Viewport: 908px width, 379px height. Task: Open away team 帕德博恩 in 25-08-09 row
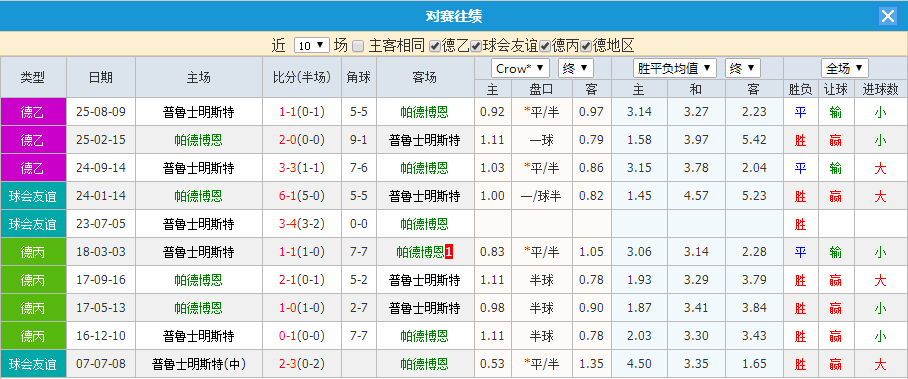point(424,112)
